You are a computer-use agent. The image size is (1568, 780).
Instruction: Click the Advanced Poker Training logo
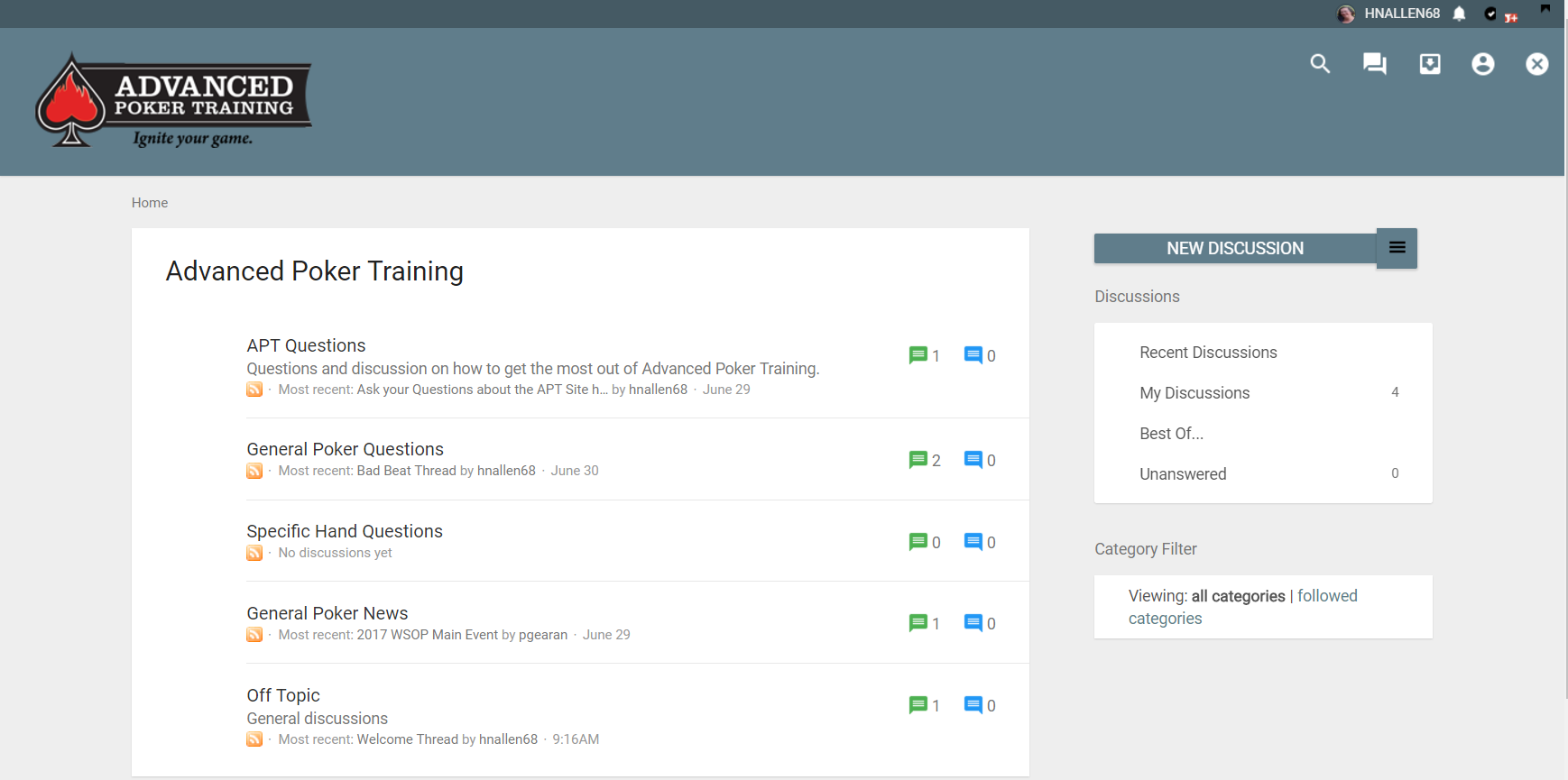click(173, 100)
